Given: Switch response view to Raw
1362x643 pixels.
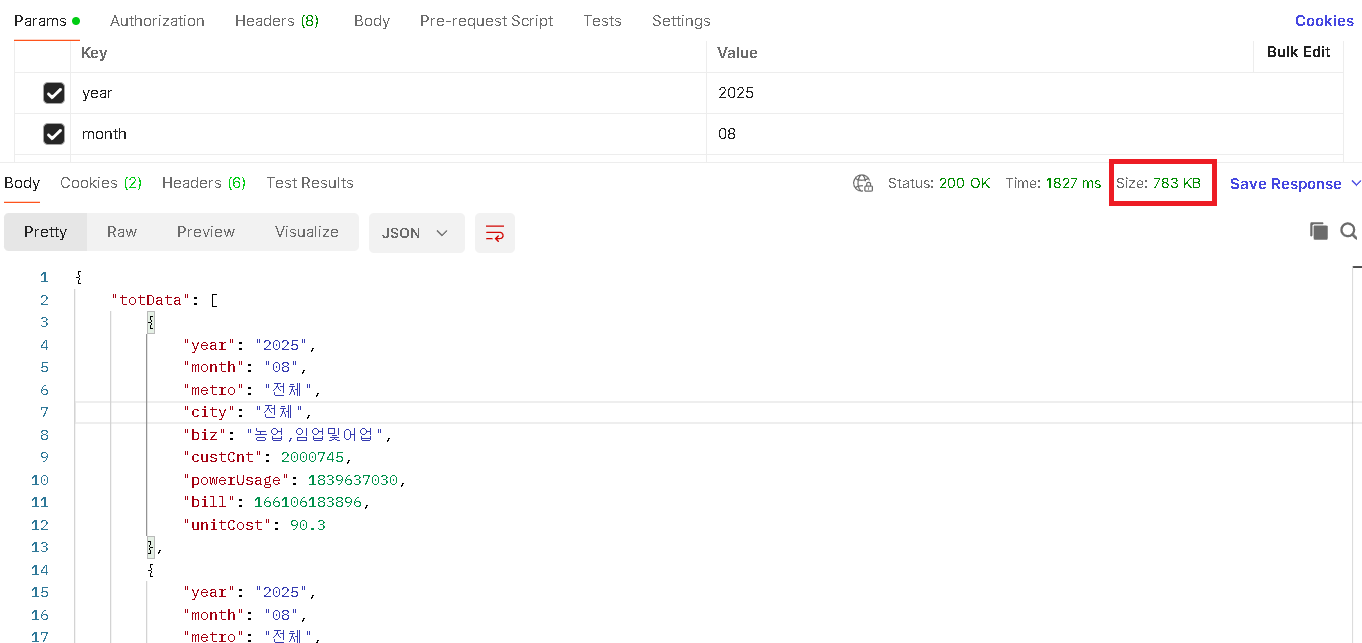Looking at the screenshot, I should click(122, 232).
